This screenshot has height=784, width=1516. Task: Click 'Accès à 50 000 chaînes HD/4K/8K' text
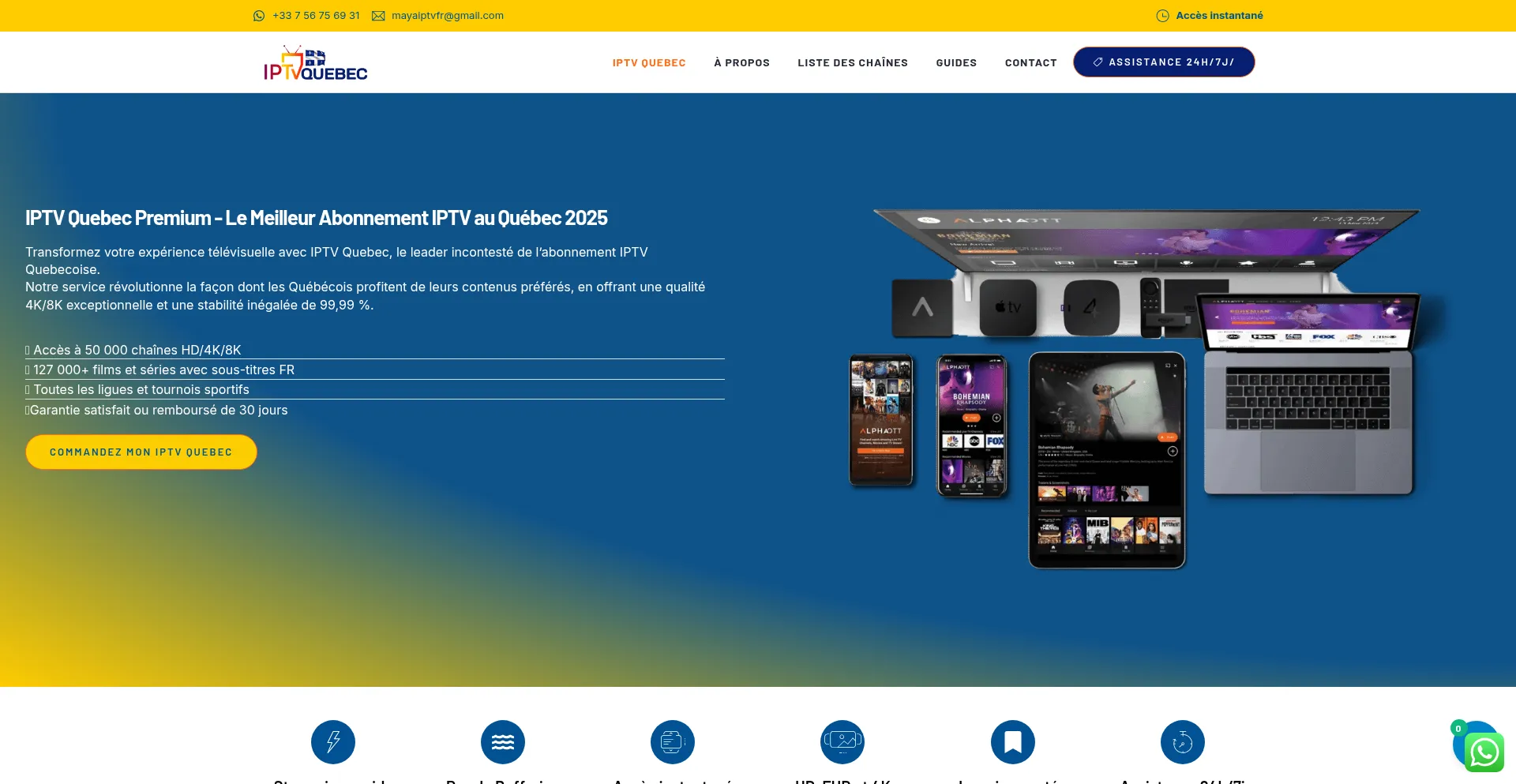click(x=137, y=350)
